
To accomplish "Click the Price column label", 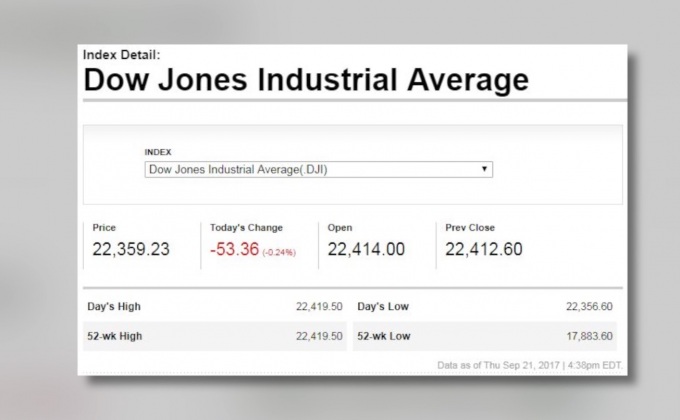I will pos(104,228).
